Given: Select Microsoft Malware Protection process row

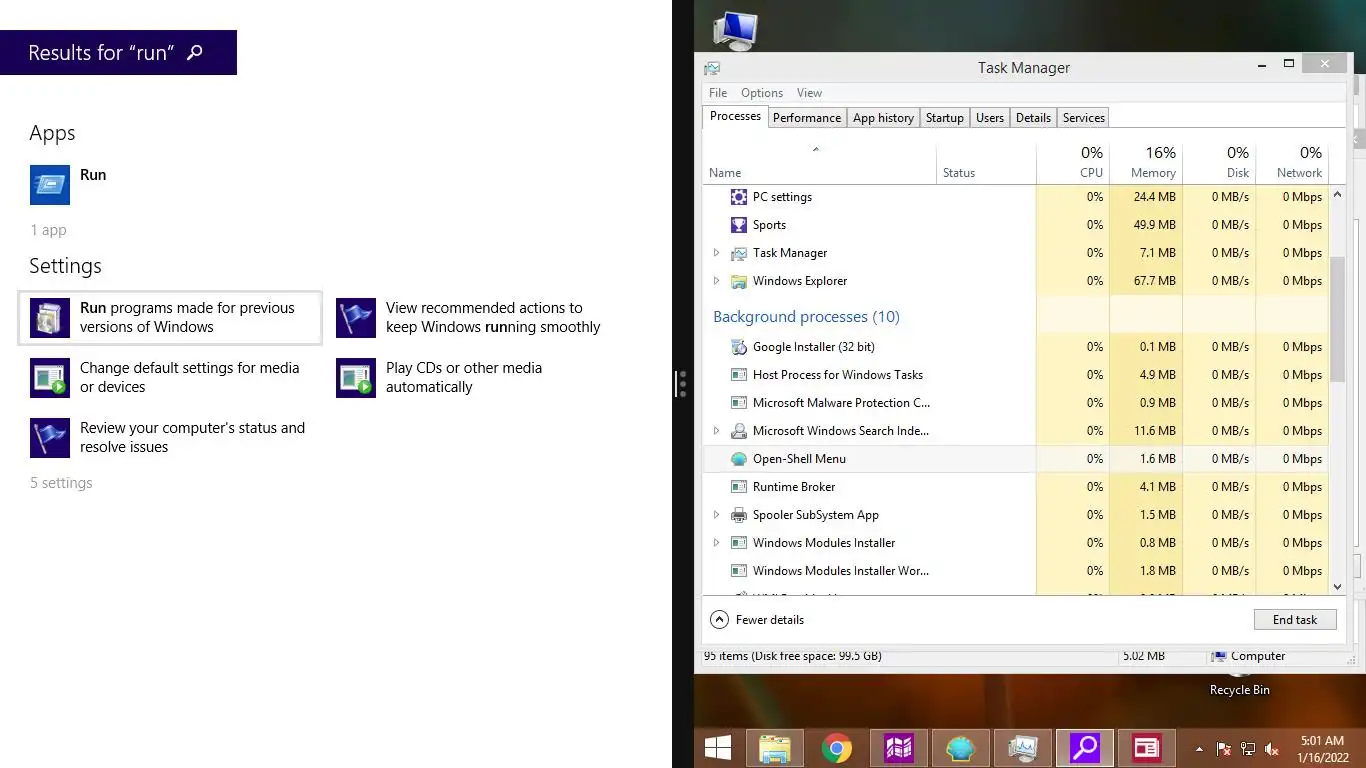Looking at the screenshot, I should [x=1016, y=403].
